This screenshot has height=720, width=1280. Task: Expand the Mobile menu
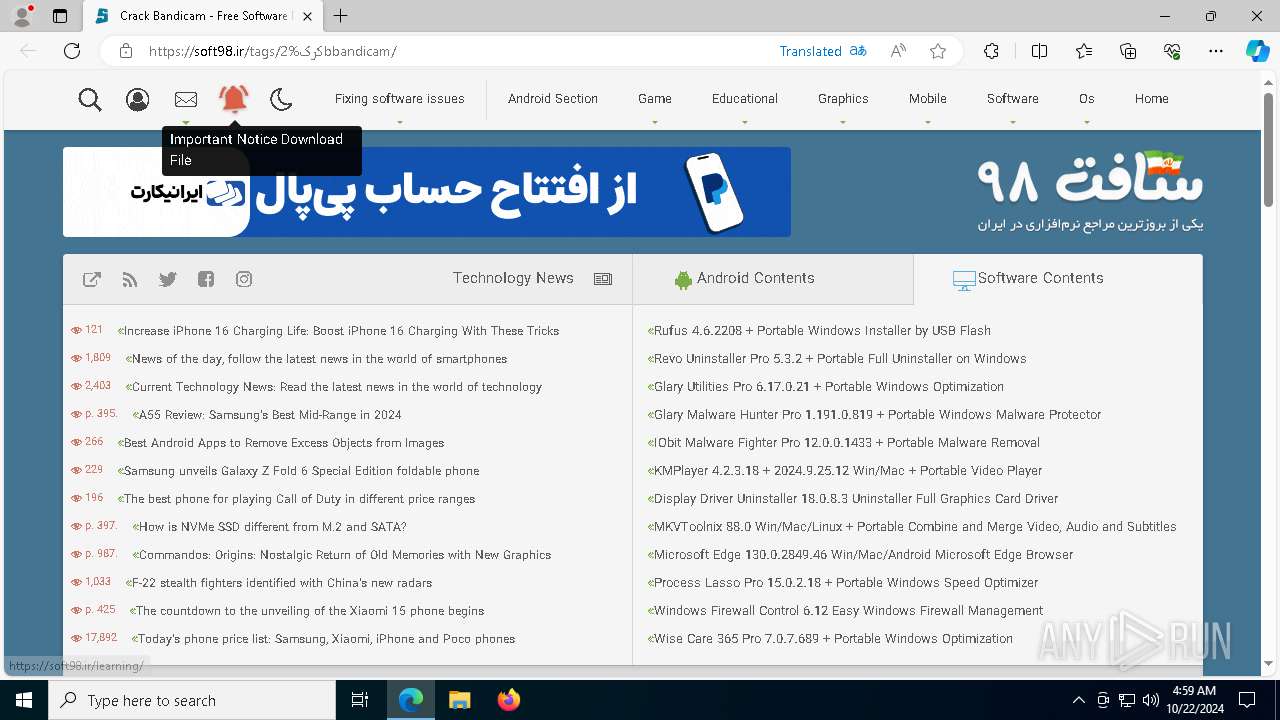[x=928, y=99]
